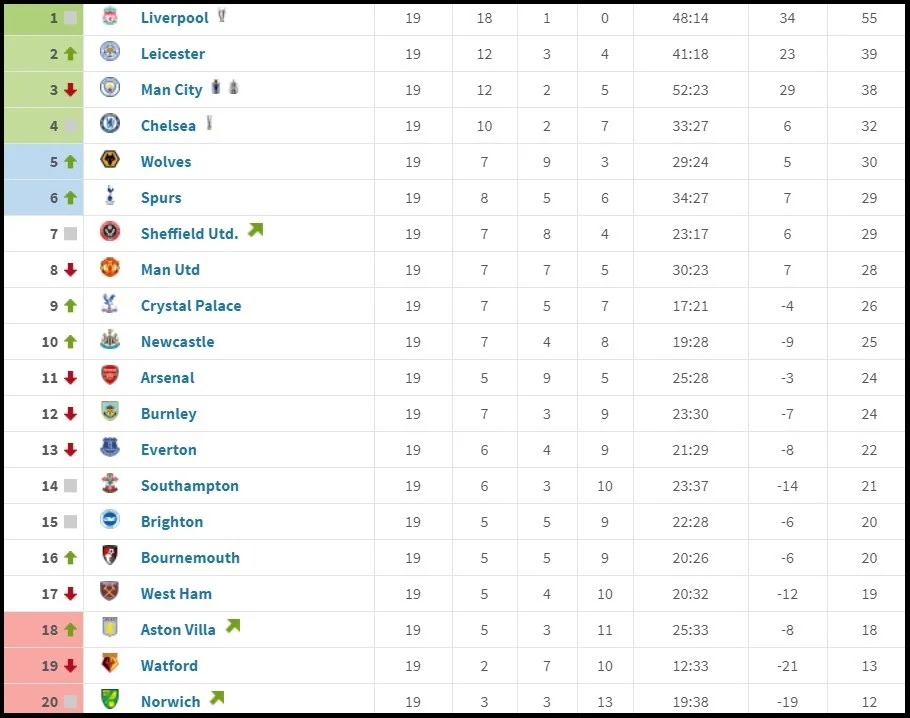
Task: Open the West Ham team link
Action: pyautogui.click(x=176, y=594)
